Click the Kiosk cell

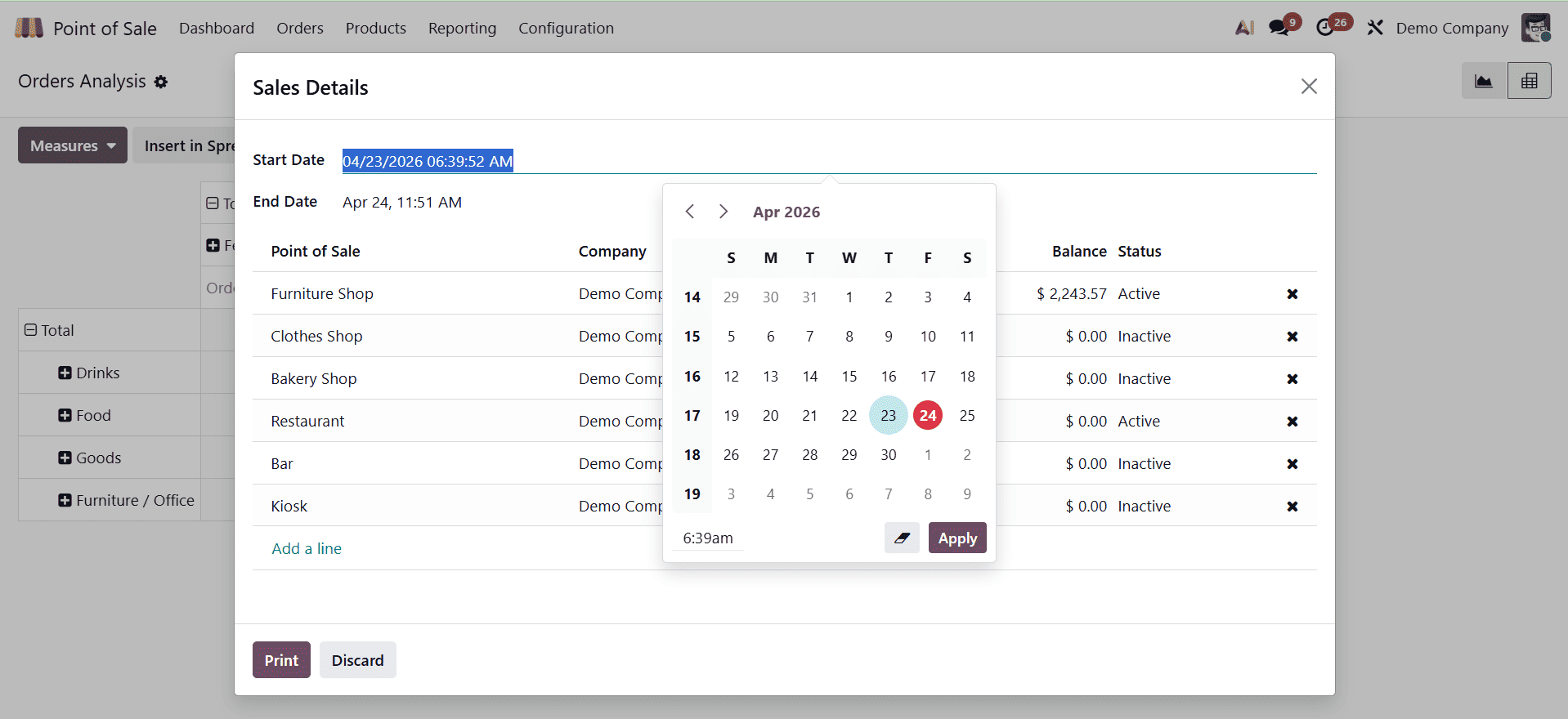tap(289, 507)
